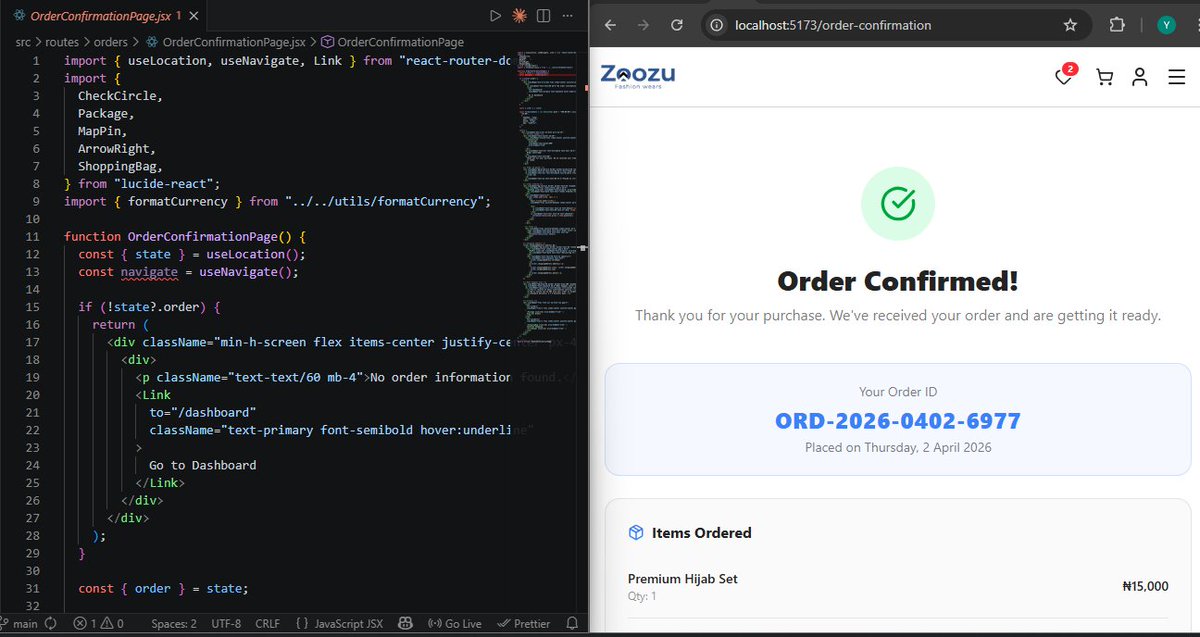Go back in the browser

(610, 25)
